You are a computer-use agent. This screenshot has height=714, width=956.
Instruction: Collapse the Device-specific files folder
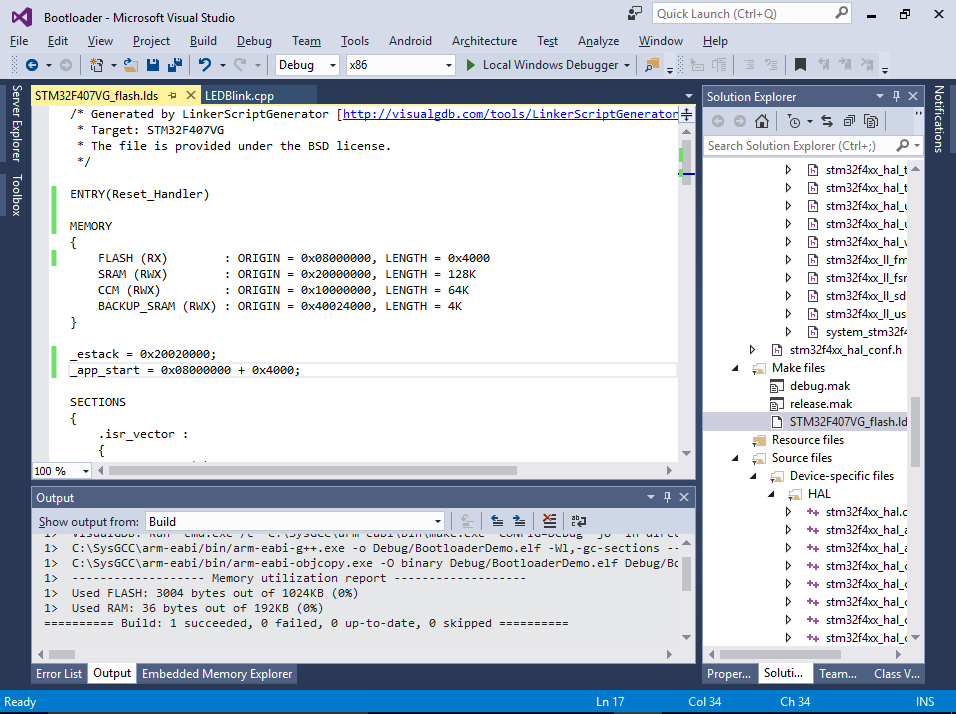pyautogui.click(x=754, y=476)
